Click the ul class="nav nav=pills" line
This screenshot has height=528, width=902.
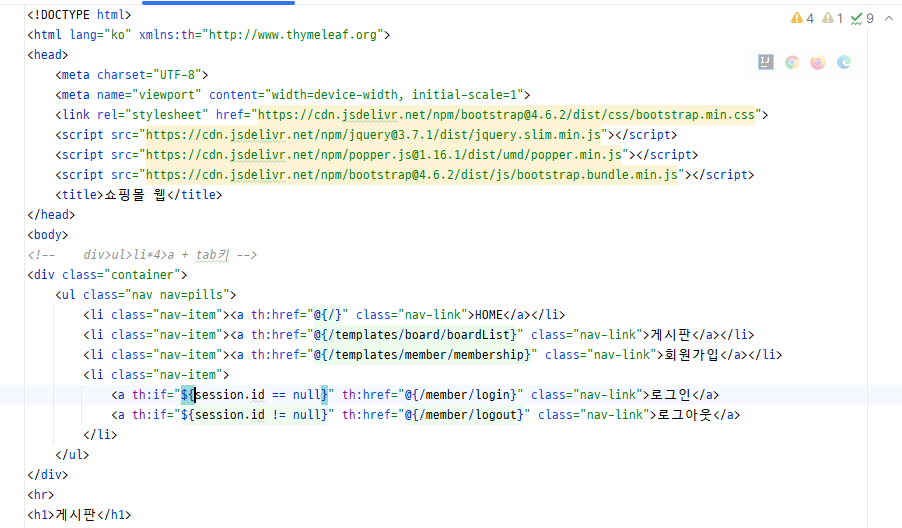[146, 295]
